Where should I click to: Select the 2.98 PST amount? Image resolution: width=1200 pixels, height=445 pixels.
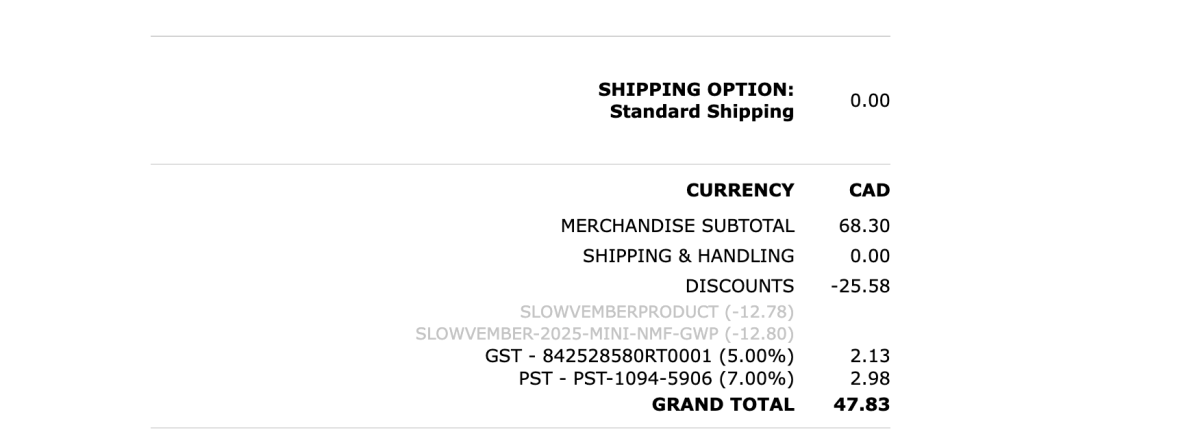pyautogui.click(x=871, y=378)
